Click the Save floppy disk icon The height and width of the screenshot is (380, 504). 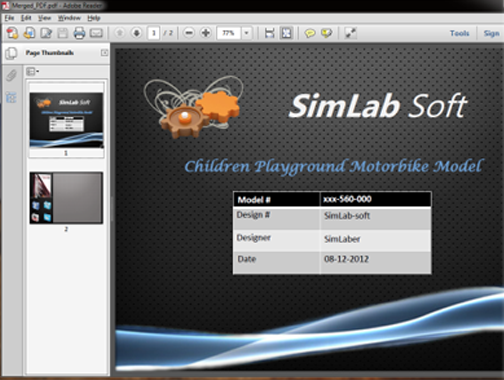(x=63, y=33)
